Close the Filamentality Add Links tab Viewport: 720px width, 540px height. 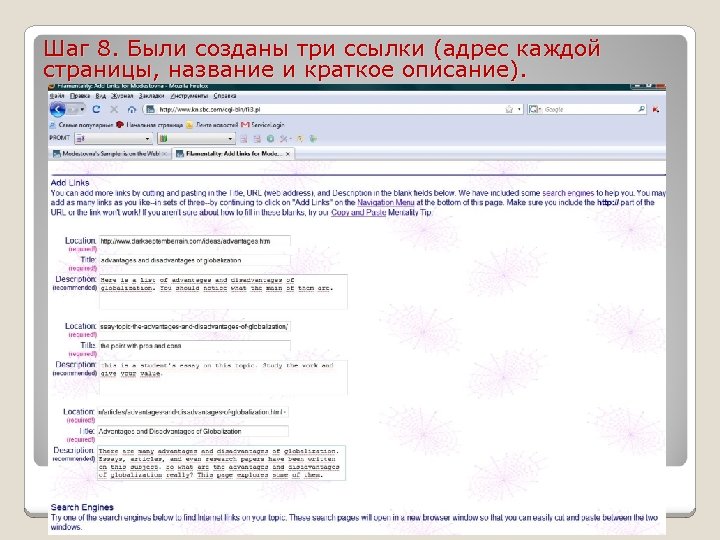(x=288, y=154)
